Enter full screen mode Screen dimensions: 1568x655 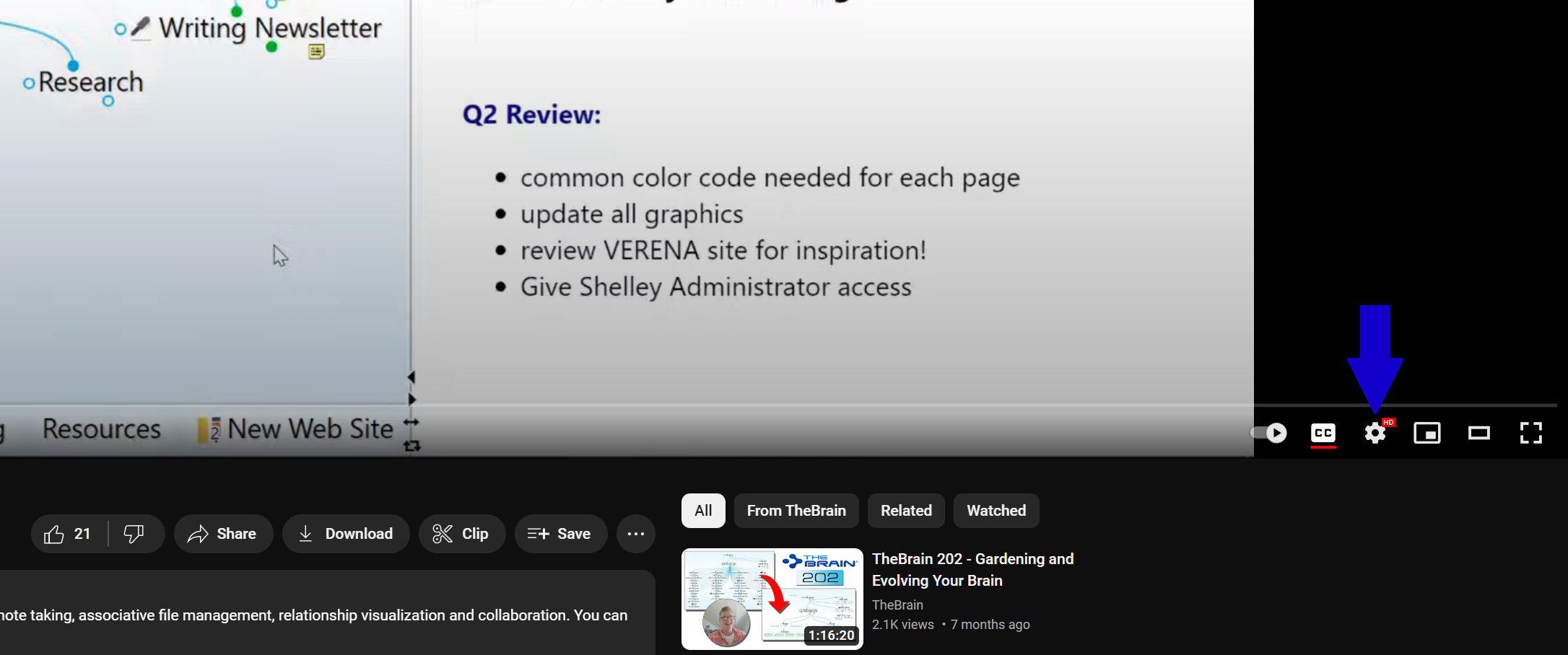pyautogui.click(x=1531, y=433)
